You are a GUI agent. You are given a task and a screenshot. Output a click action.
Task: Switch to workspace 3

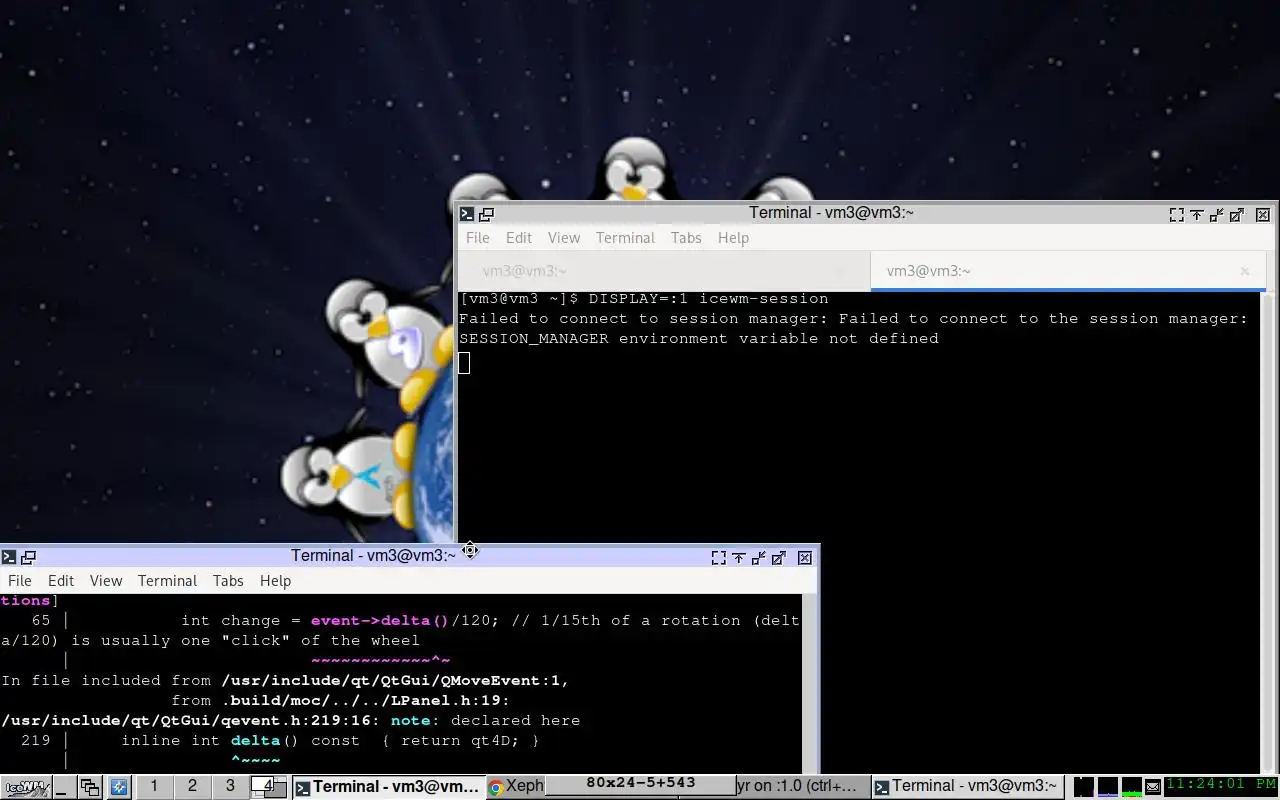[x=230, y=787]
